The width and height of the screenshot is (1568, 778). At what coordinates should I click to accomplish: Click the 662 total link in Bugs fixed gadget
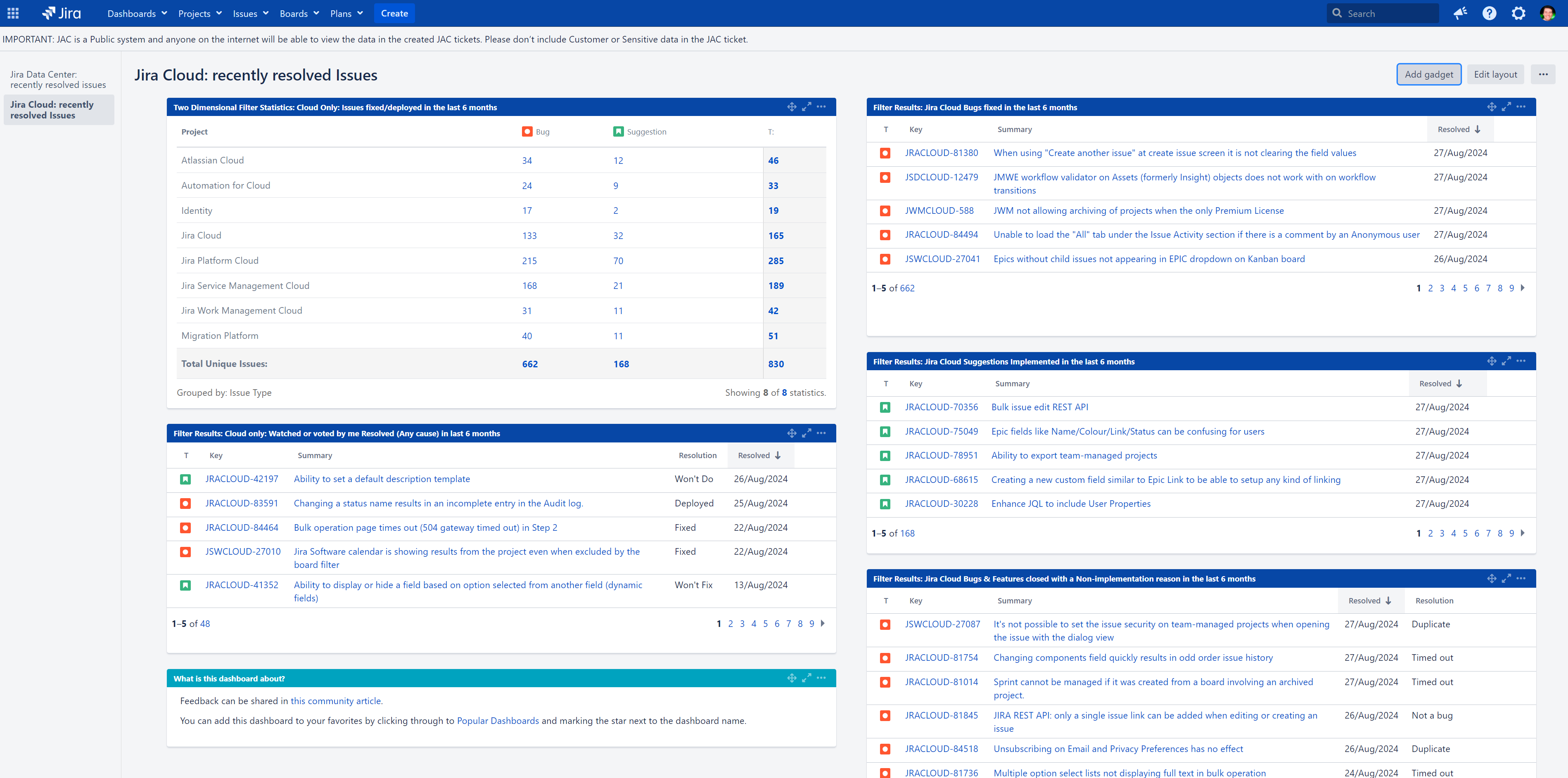point(906,288)
